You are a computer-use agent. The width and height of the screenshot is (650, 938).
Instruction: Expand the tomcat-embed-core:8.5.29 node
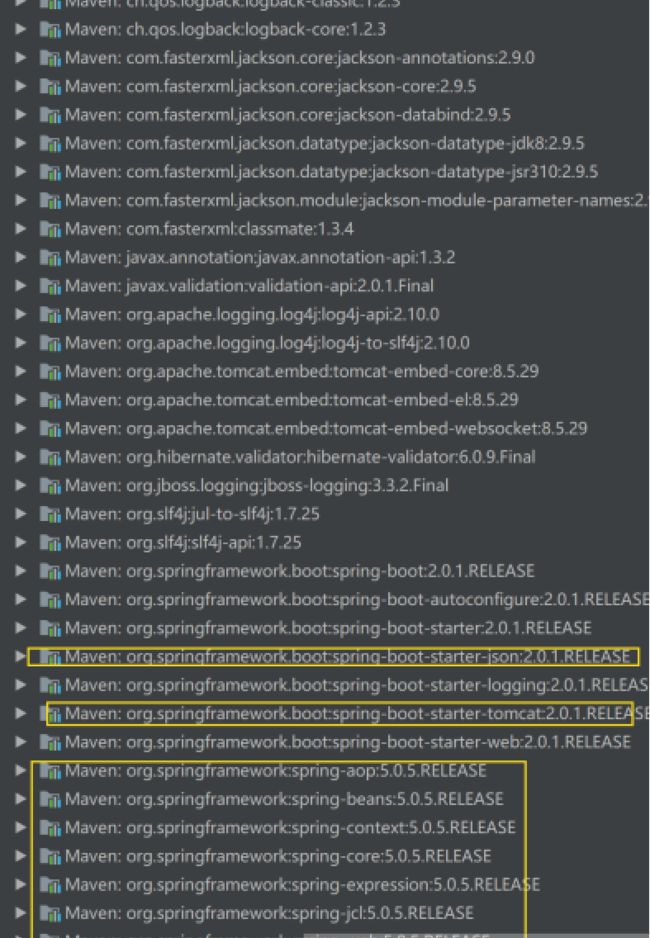[20, 371]
